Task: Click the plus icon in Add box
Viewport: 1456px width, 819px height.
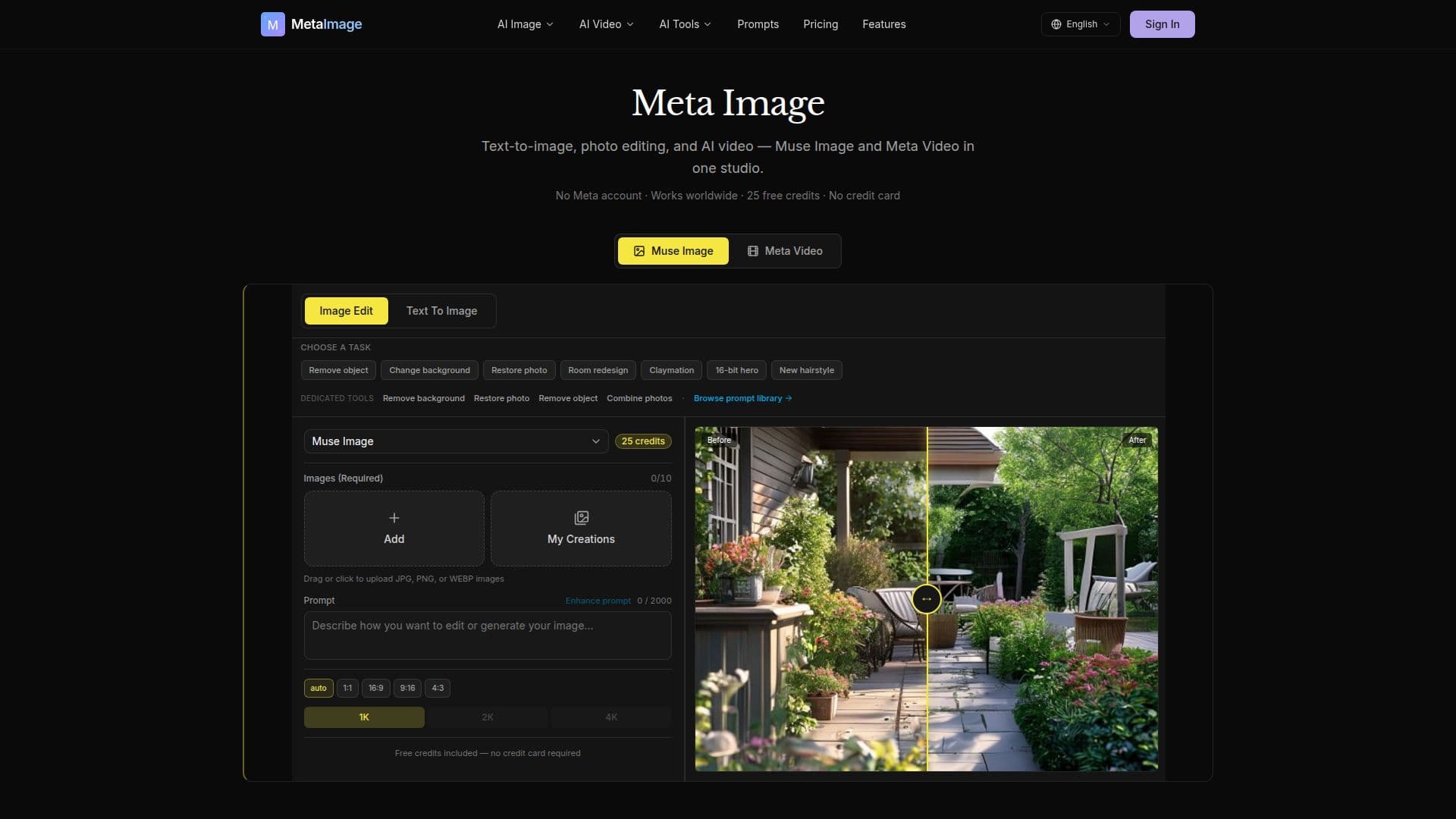Action: 394,518
